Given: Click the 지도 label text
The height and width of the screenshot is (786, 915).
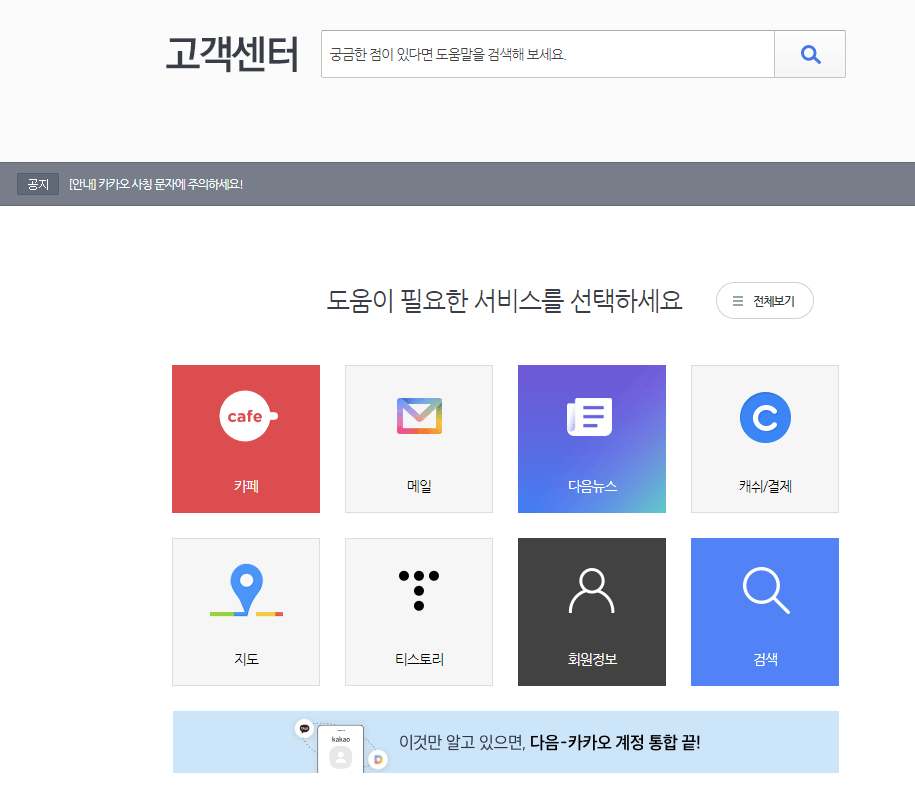Looking at the screenshot, I should (x=246, y=659).
